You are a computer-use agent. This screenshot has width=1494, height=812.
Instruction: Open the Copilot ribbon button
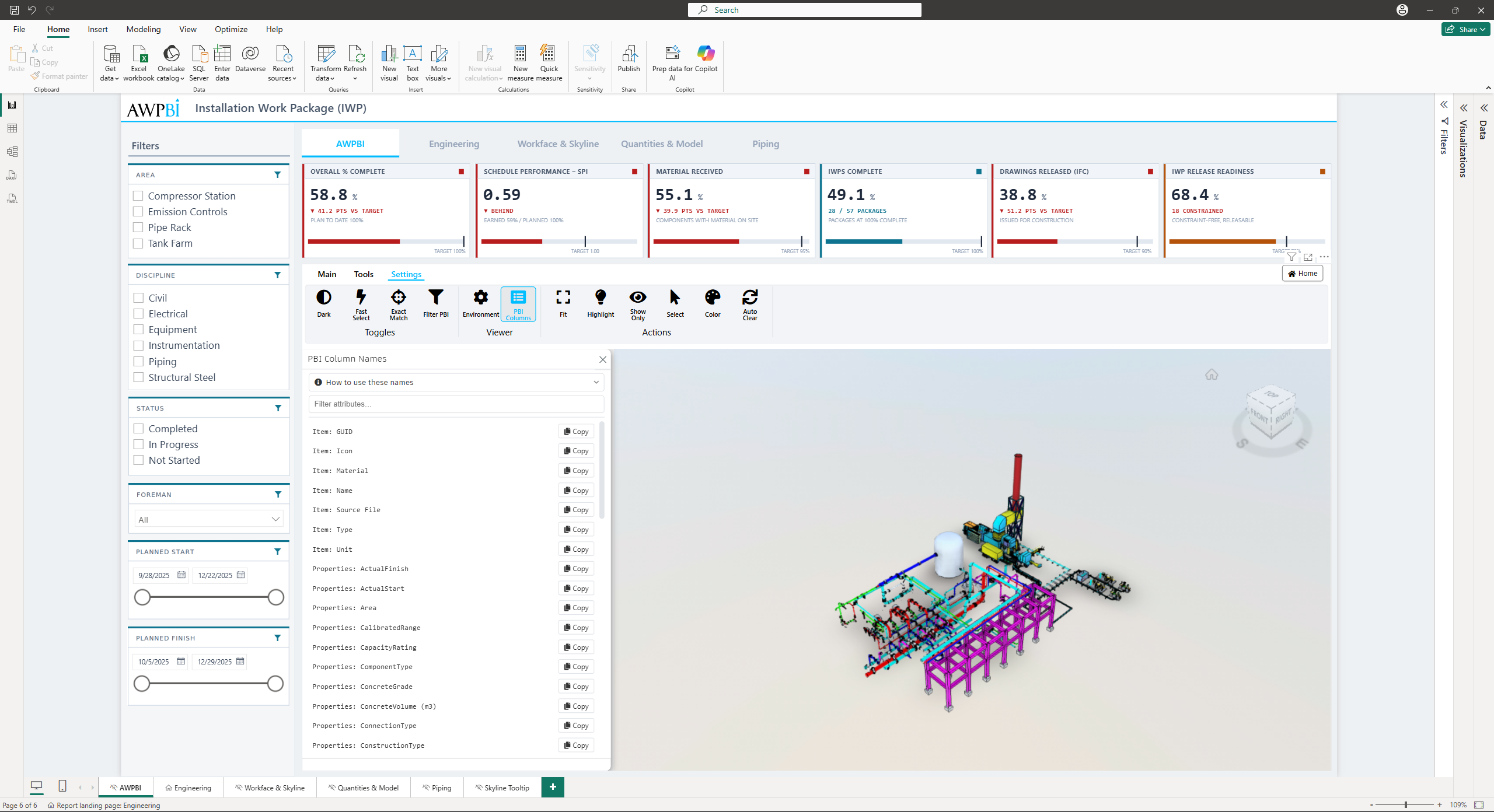706,58
